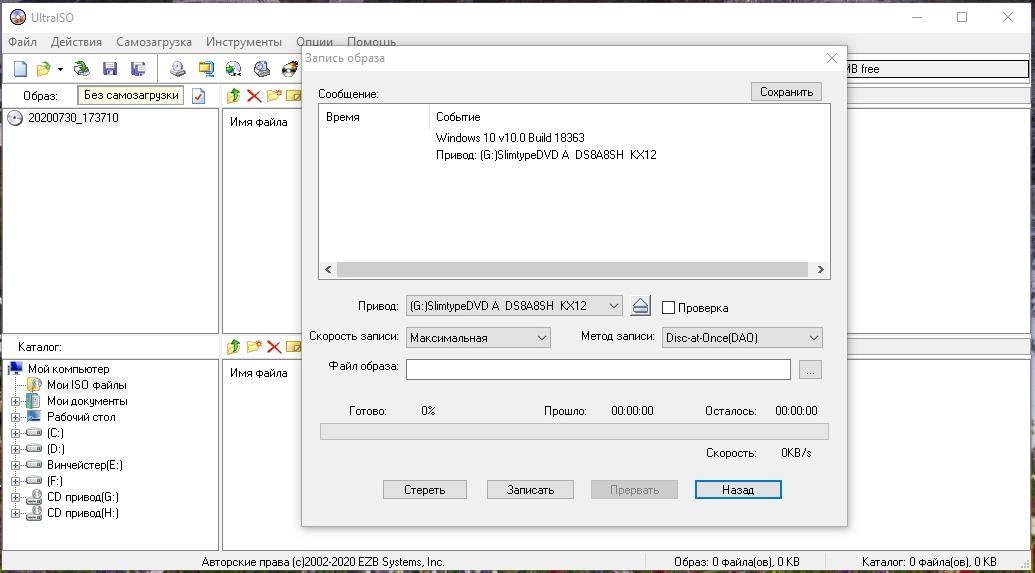
Task: Click the Стереть button
Action: click(424, 490)
